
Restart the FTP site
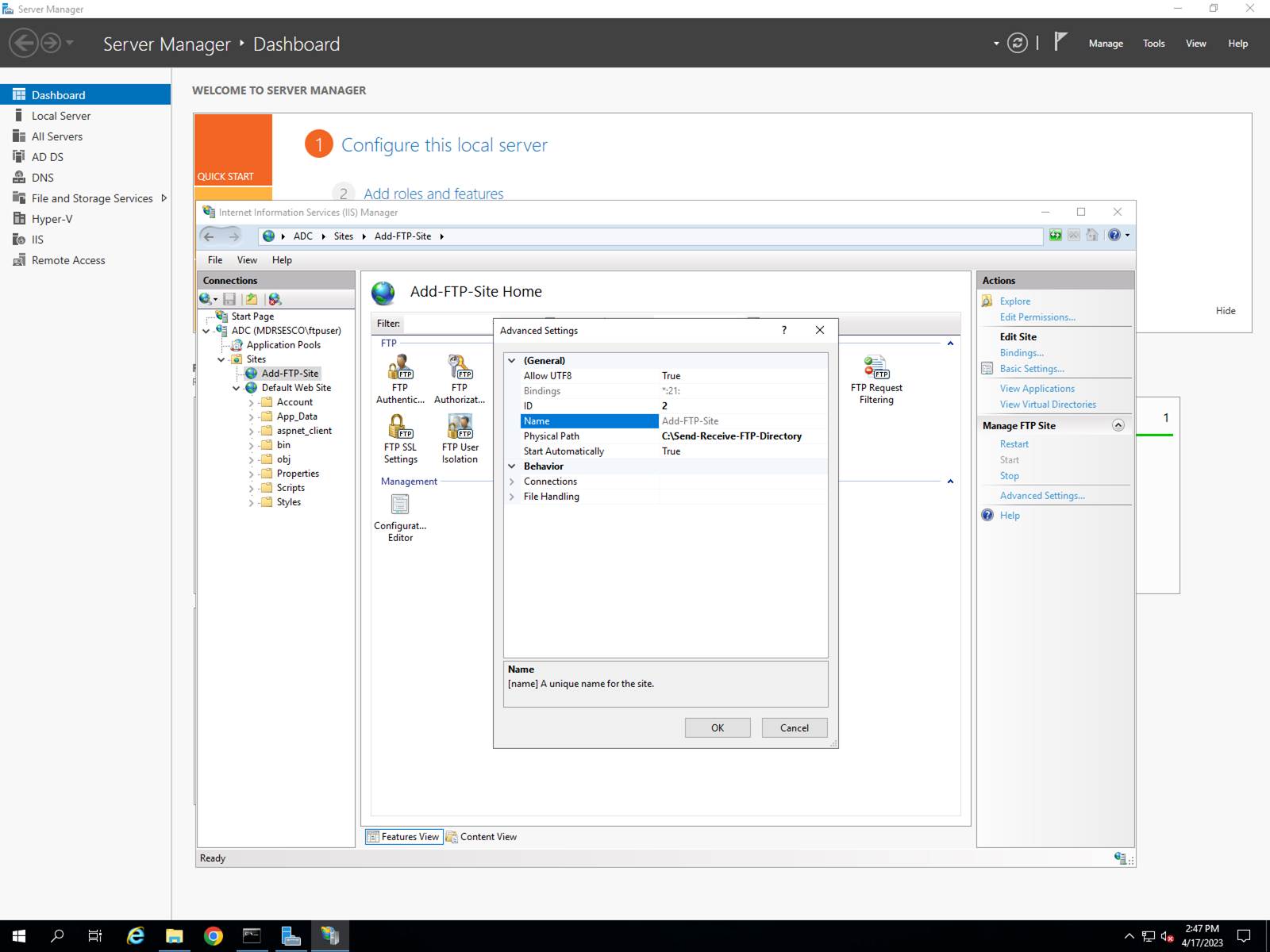click(x=1014, y=443)
